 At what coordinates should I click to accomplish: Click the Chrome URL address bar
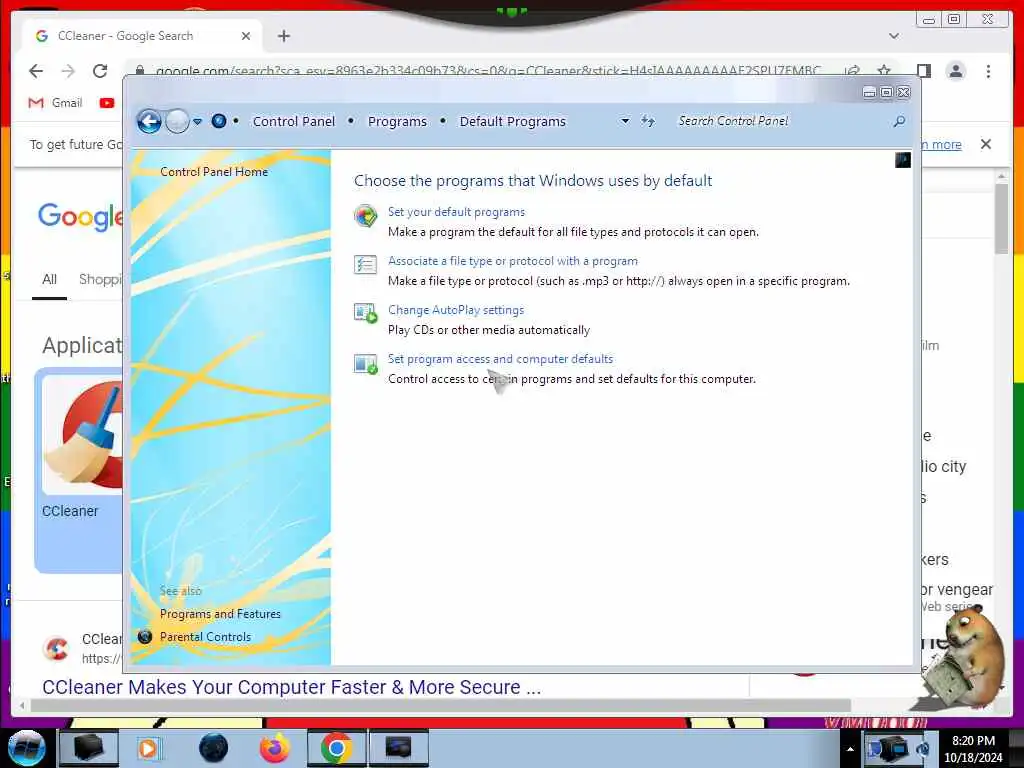point(487,71)
